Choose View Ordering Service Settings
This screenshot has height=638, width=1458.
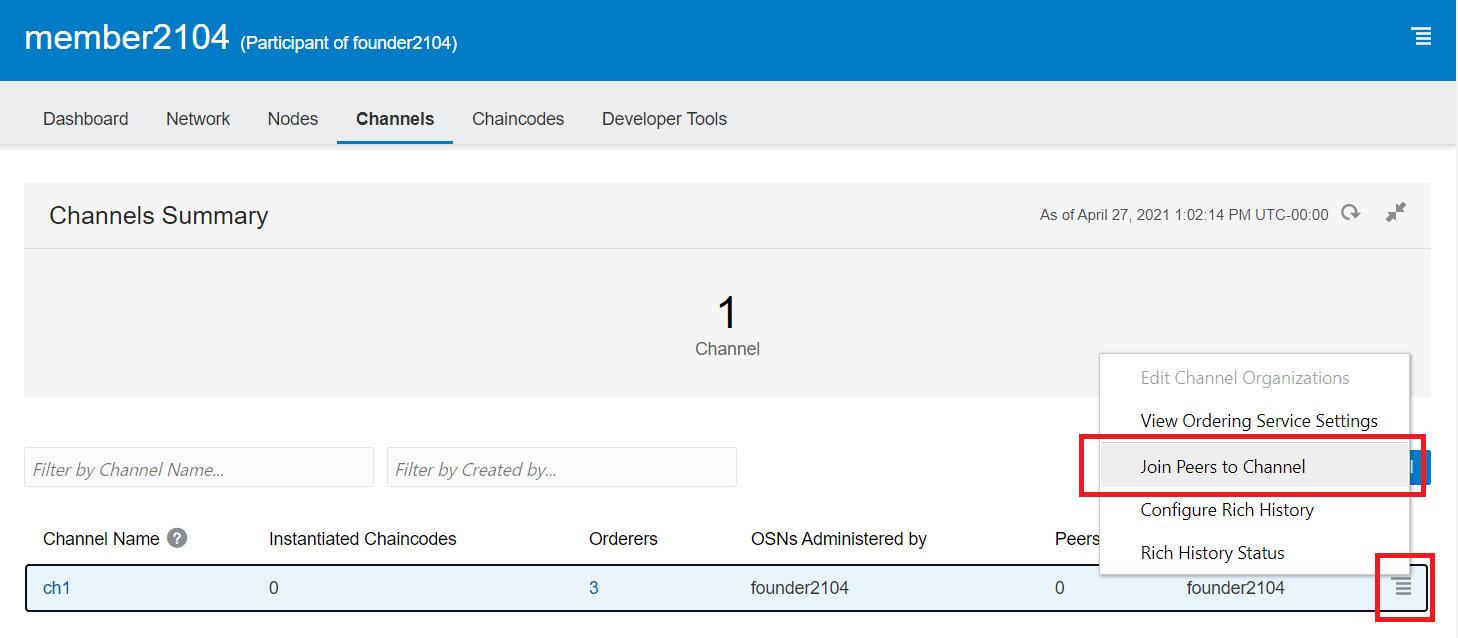click(x=1259, y=421)
